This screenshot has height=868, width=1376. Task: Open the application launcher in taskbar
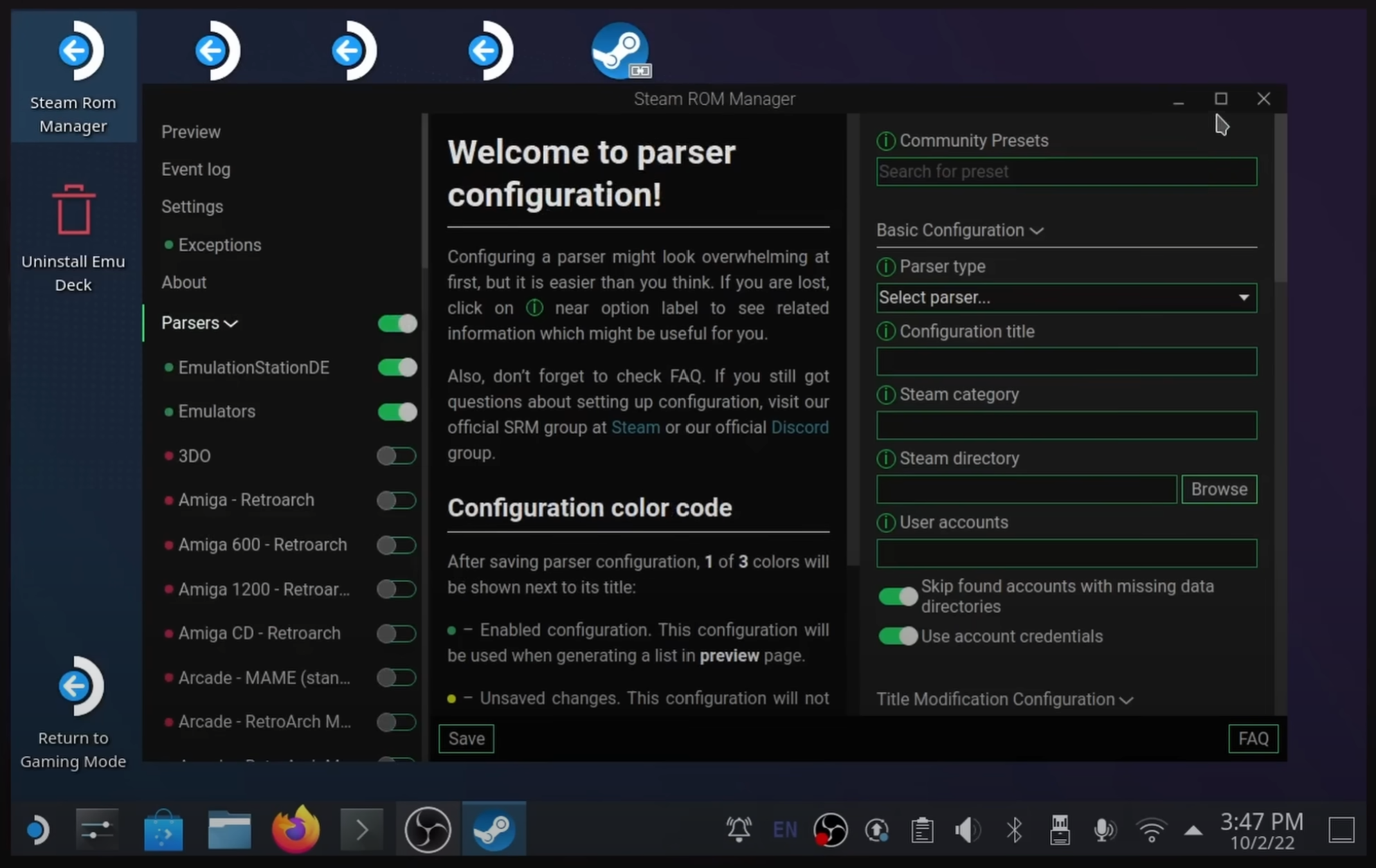(x=37, y=829)
